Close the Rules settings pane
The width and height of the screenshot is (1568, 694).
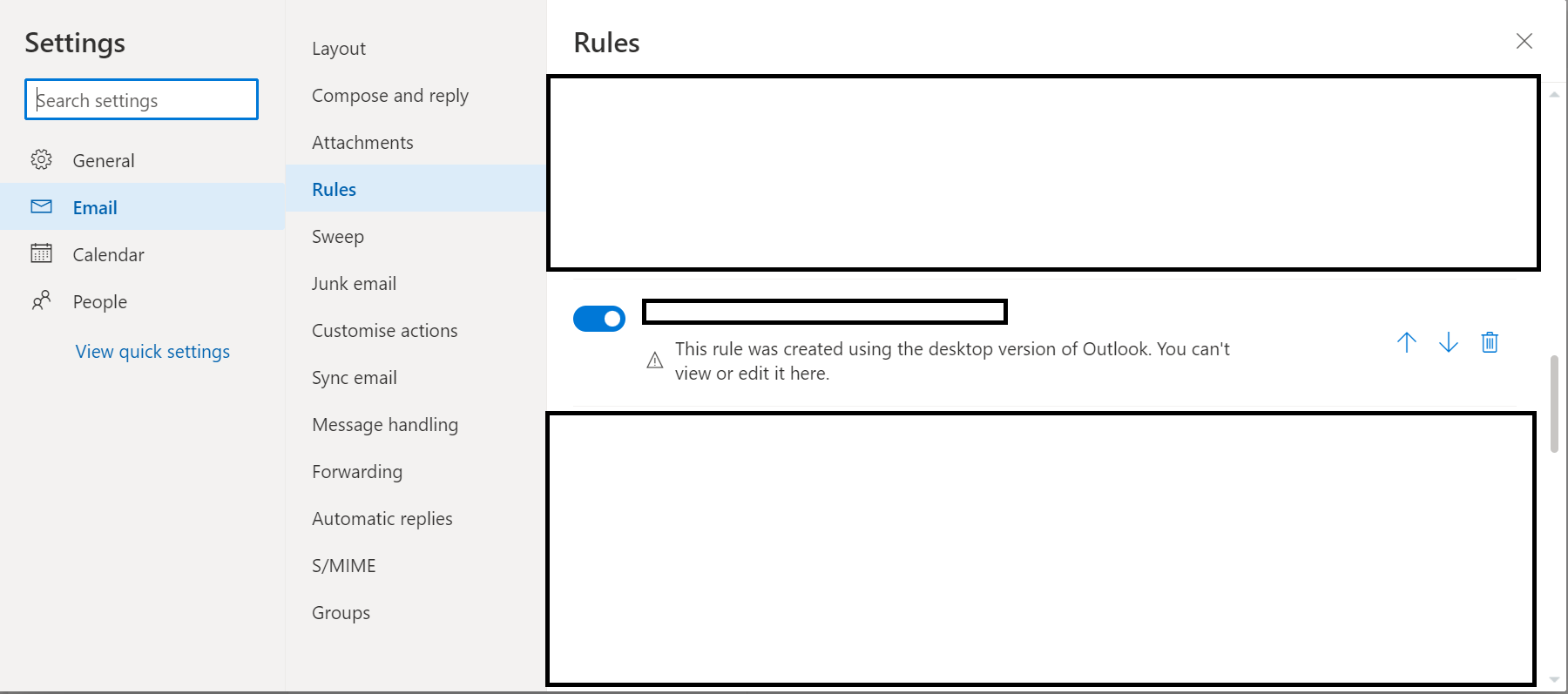point(1524,41)
